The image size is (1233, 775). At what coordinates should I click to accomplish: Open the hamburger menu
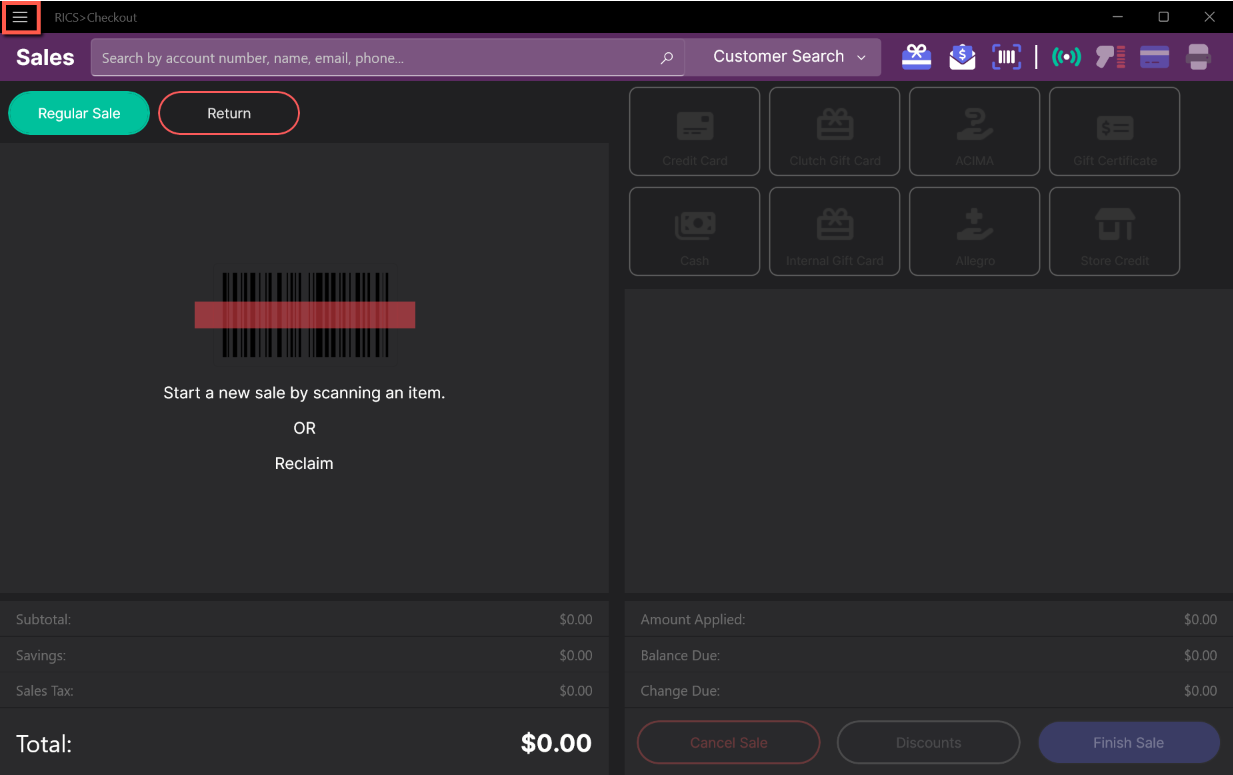[20, 17]
